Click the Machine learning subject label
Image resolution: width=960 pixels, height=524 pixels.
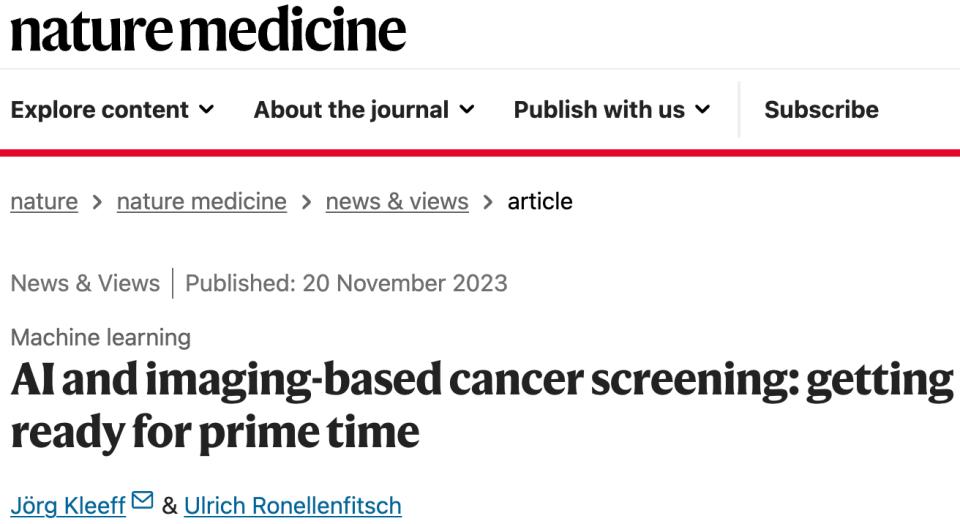pos(100,337)
